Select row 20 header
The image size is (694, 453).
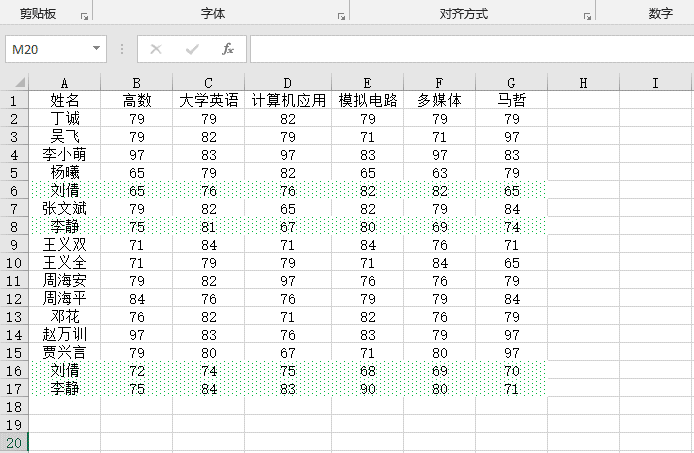pyautogui.click(x=14, y=443)
